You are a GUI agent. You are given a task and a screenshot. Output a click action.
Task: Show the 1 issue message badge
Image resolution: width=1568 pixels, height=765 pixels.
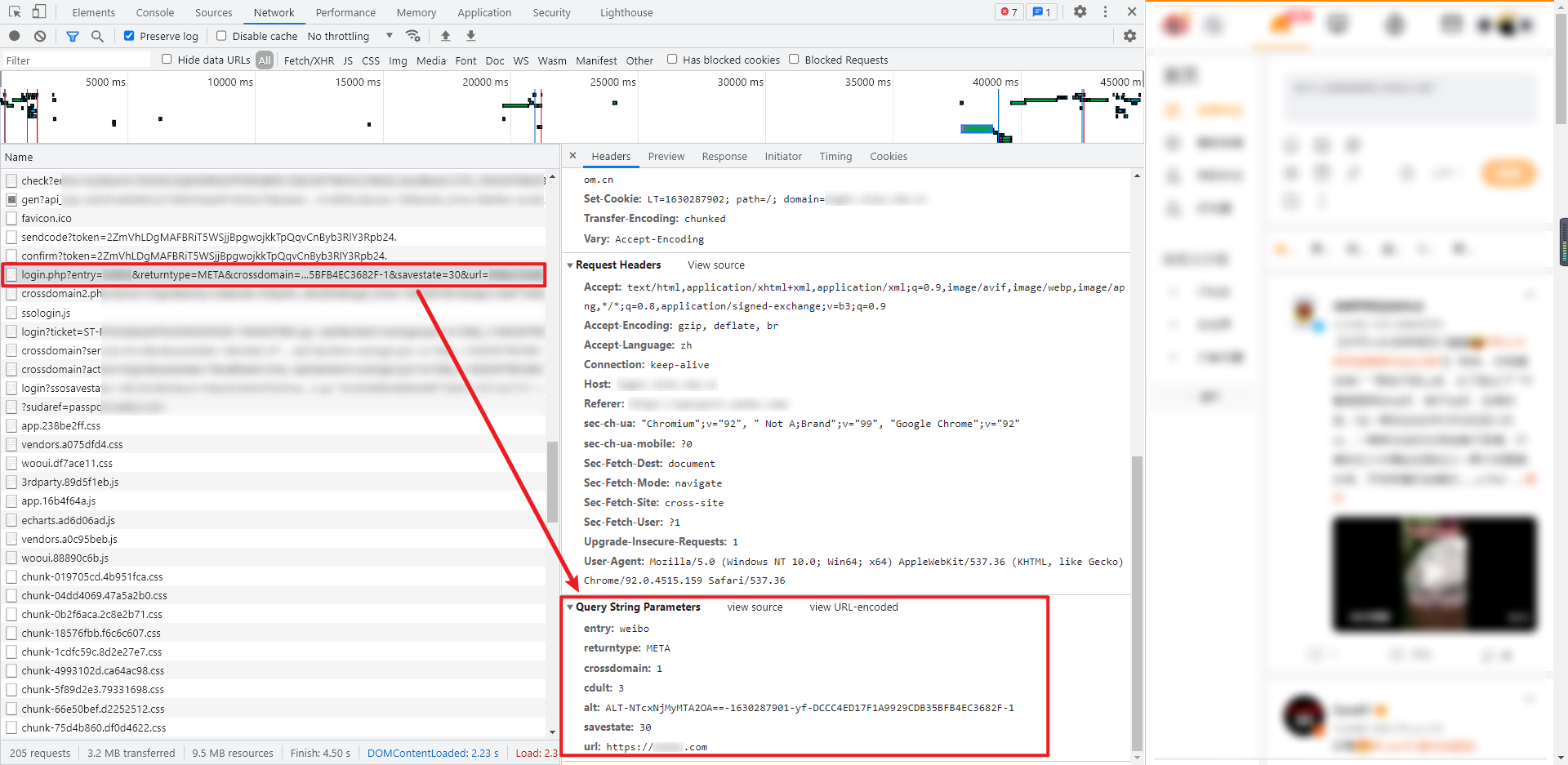(1041, 12)
